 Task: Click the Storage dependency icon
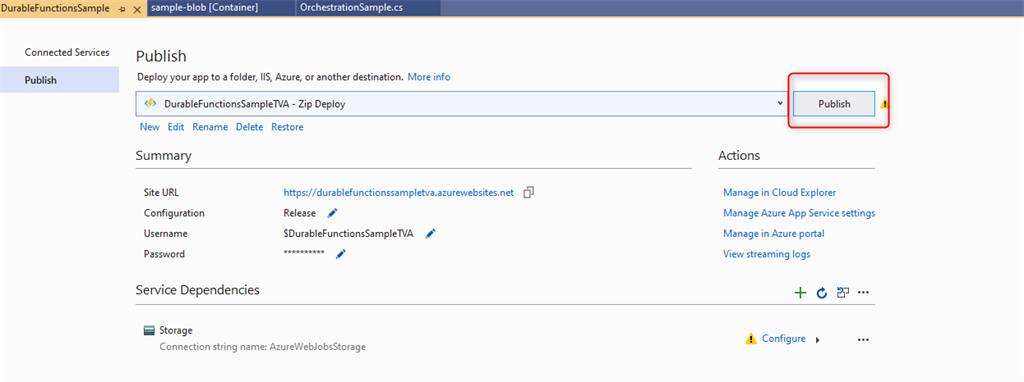(x=149, y=330)
